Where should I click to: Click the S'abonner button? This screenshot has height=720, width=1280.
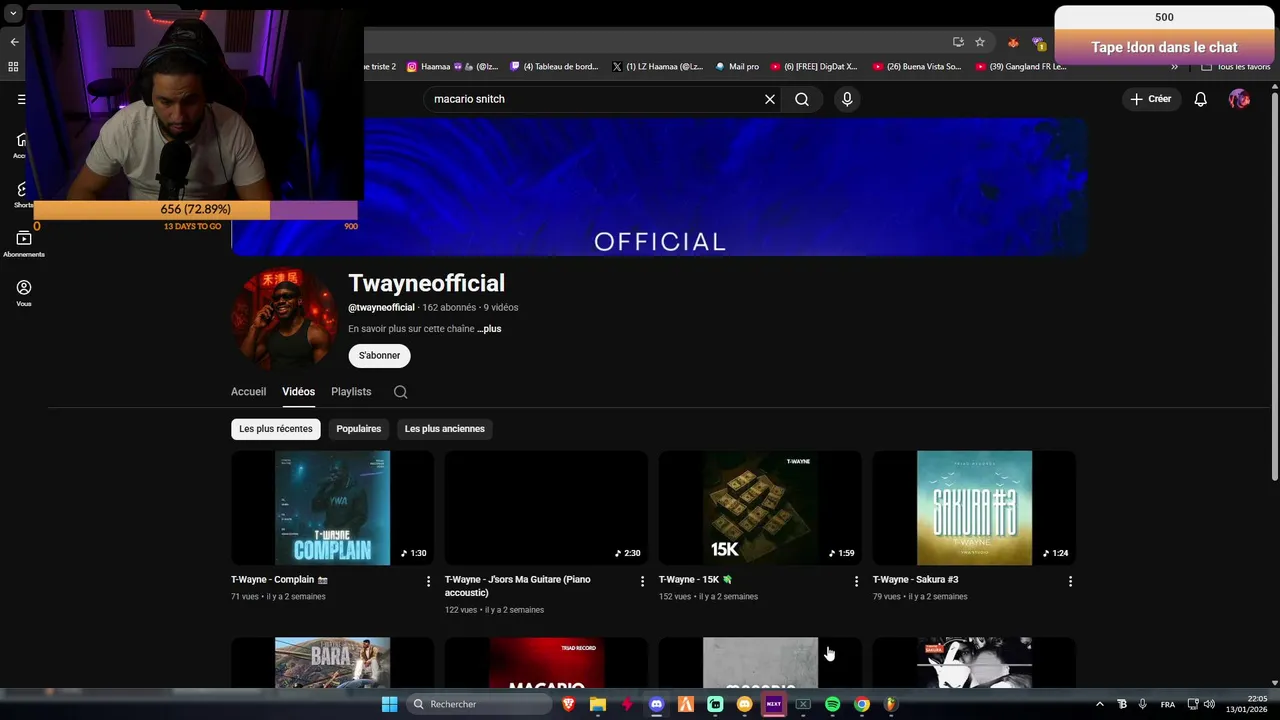tap(380, 355)
